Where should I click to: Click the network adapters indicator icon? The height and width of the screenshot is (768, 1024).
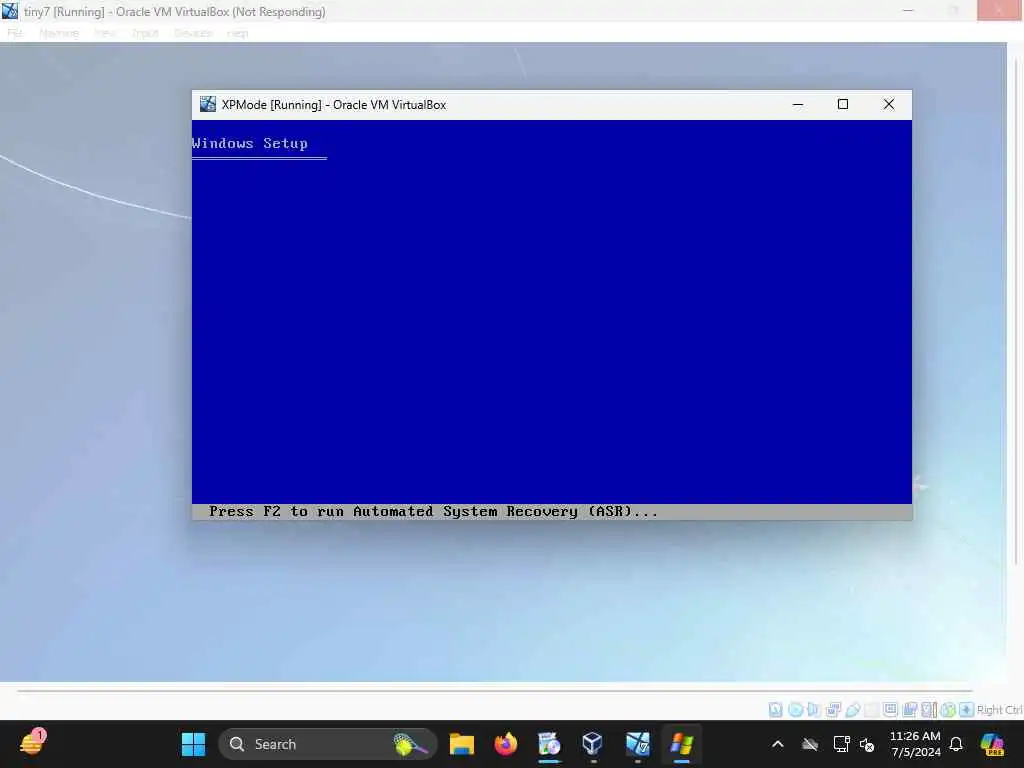click(x=833, y=709)
